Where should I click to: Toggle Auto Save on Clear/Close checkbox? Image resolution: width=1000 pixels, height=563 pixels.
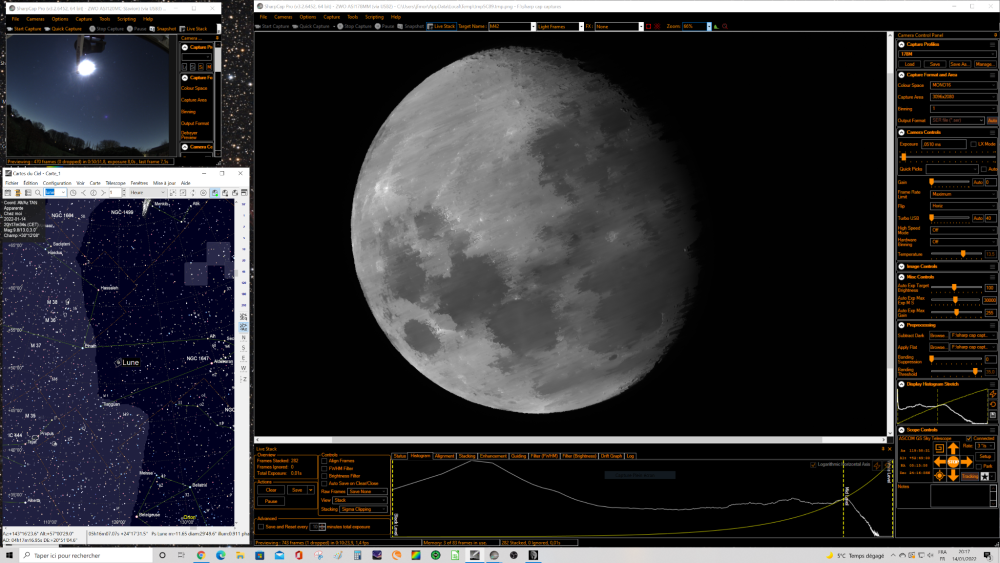[x=324, y=483]
